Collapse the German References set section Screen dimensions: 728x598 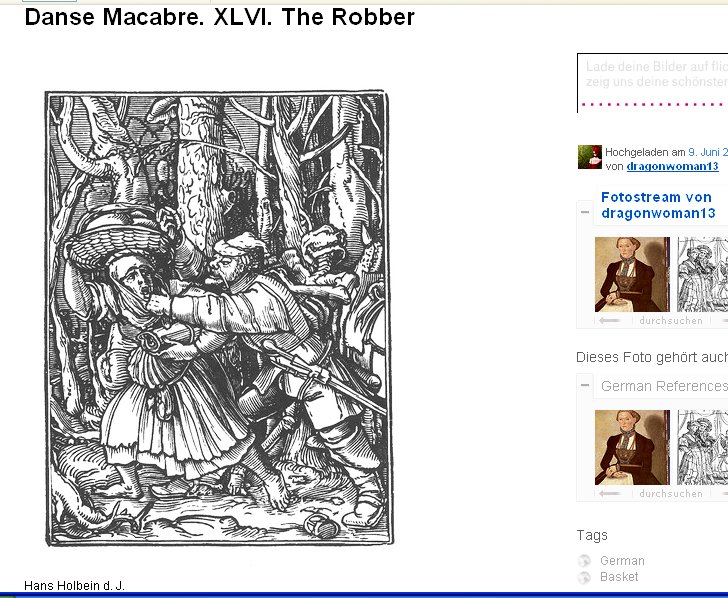tap(585, 385)
